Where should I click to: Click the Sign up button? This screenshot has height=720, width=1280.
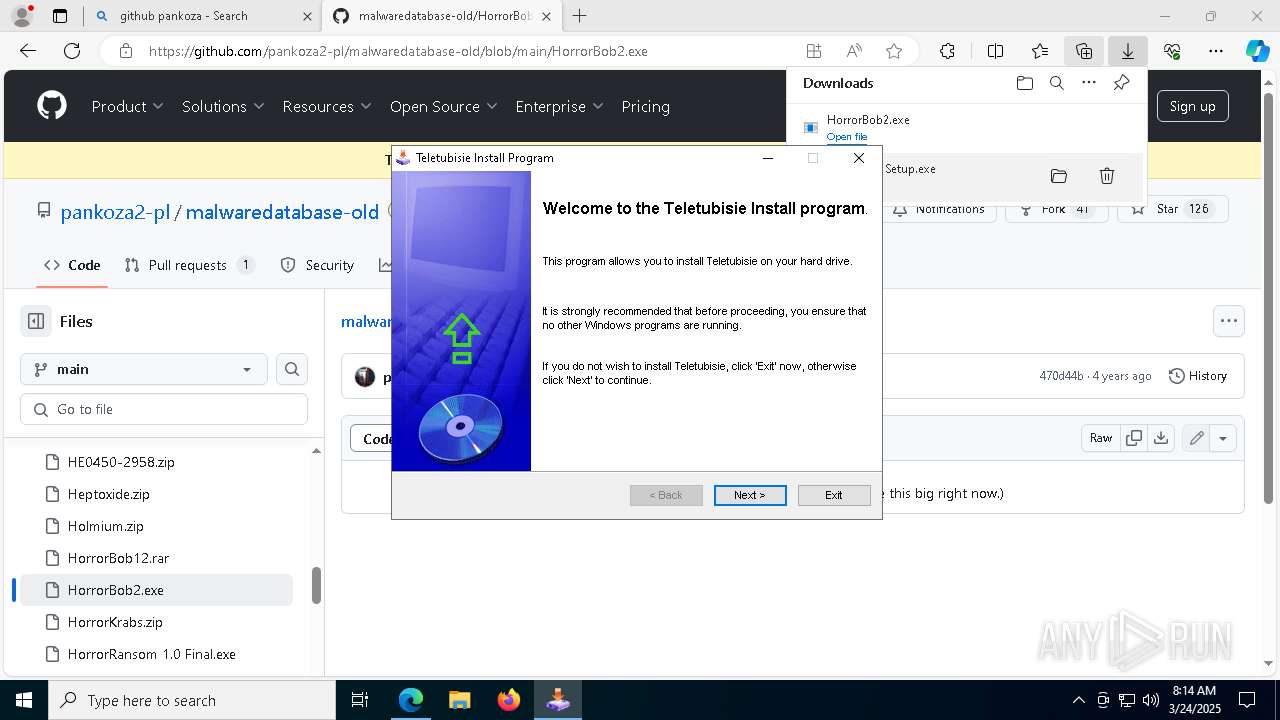pos(1192,106)
